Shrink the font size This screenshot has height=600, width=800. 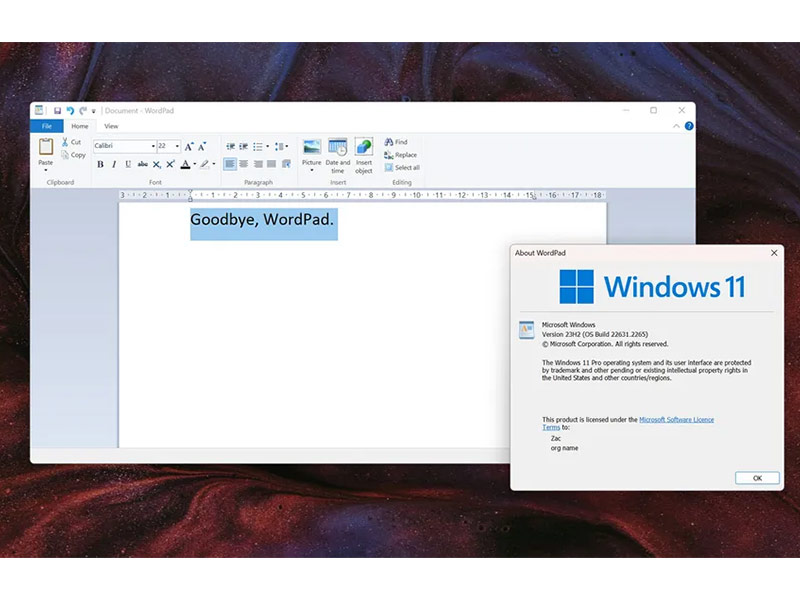(x=202, y=146)
